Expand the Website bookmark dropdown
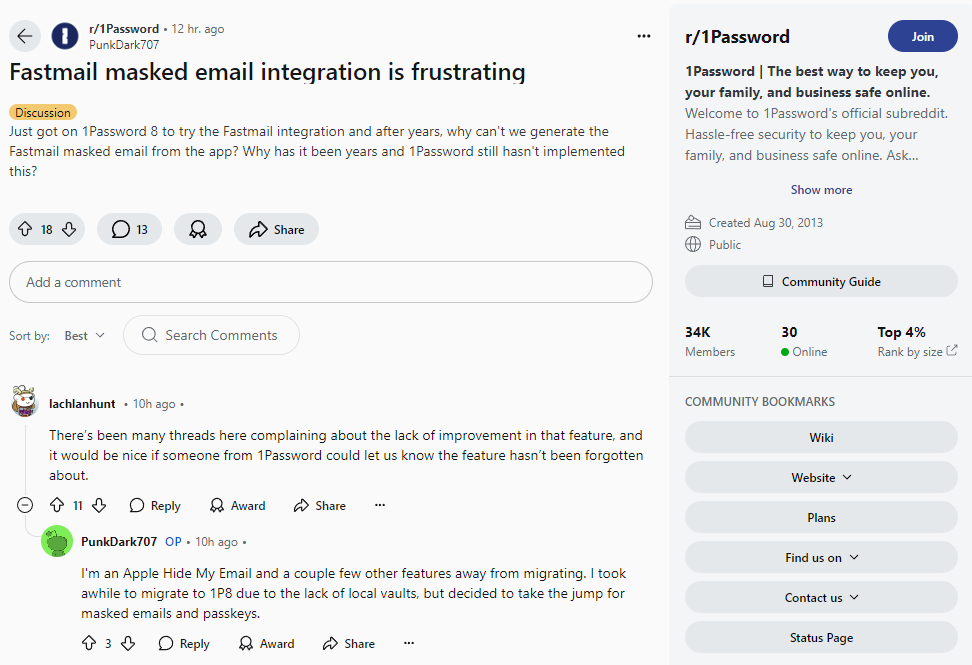The height and width of the screenshot is (665, 972). (x=821, y=477)
